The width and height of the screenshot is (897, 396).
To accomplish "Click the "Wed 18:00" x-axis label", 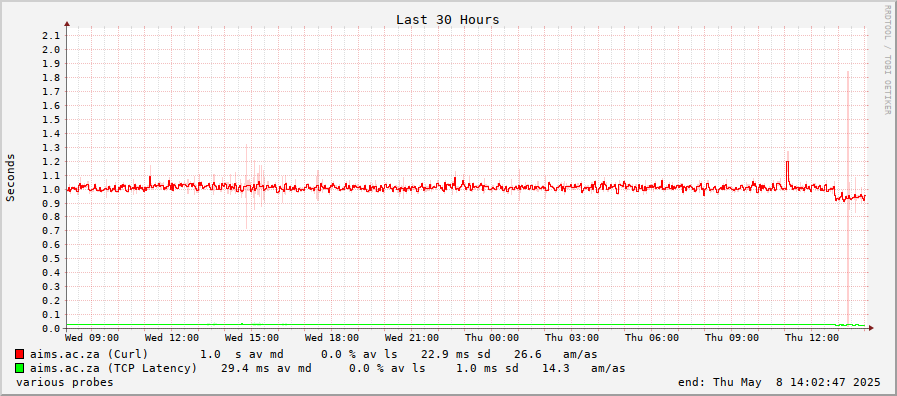I will click(x=332, y=338).
